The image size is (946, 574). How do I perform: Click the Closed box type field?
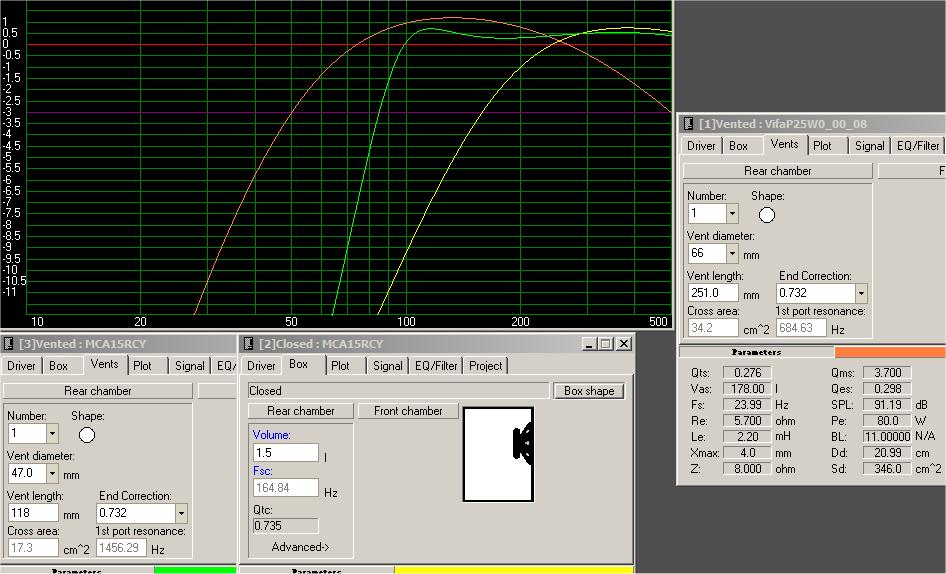coord(398,391)
